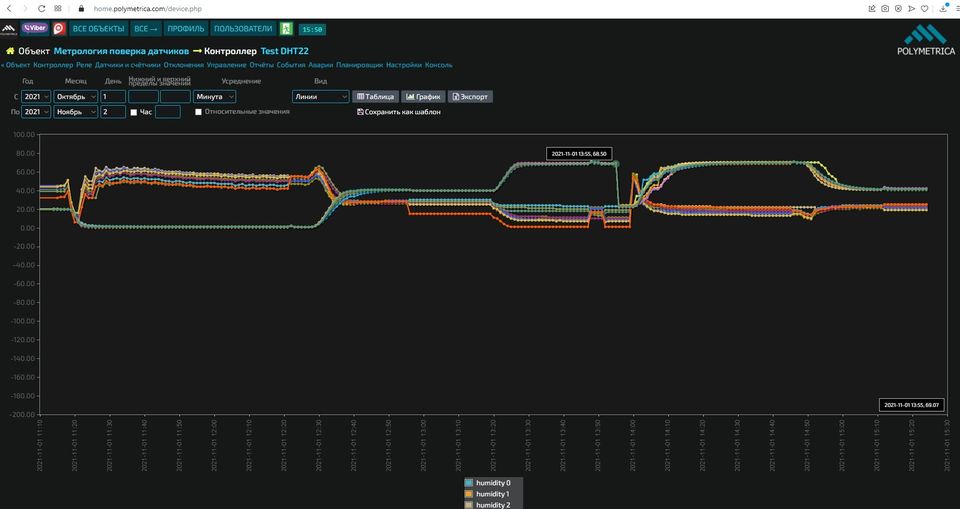The height and width of the screenshot is (509, 960).
Task: Click the ad blocker shield icon
Action: pos(898,9)
